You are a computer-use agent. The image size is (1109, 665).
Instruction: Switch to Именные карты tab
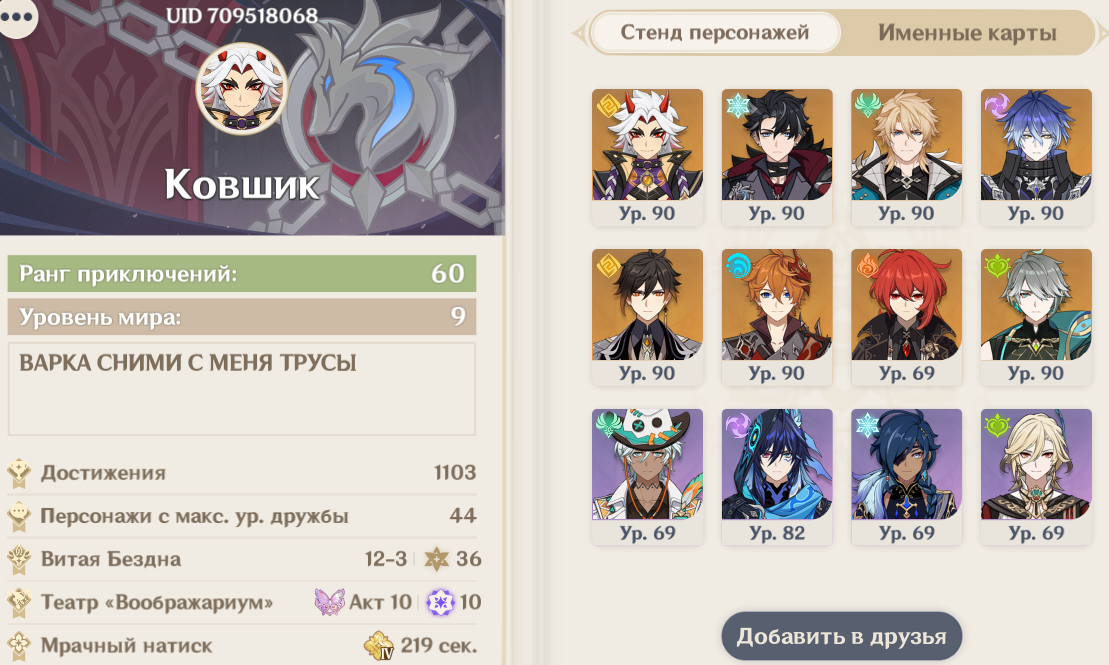tap(967, 33)
